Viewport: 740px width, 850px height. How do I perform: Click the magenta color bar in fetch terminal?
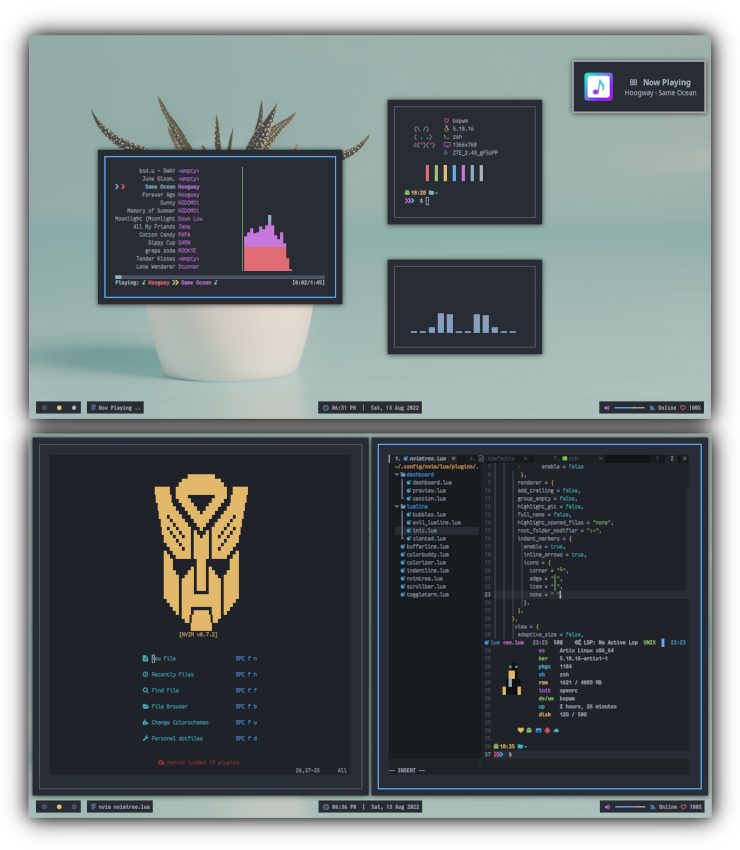(x=463, y=173)
